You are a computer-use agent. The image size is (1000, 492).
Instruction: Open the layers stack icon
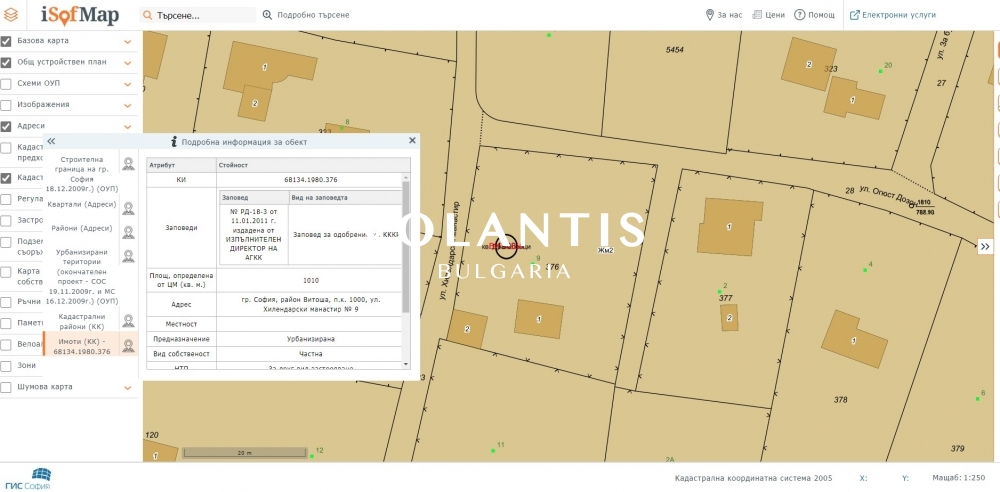11,15
